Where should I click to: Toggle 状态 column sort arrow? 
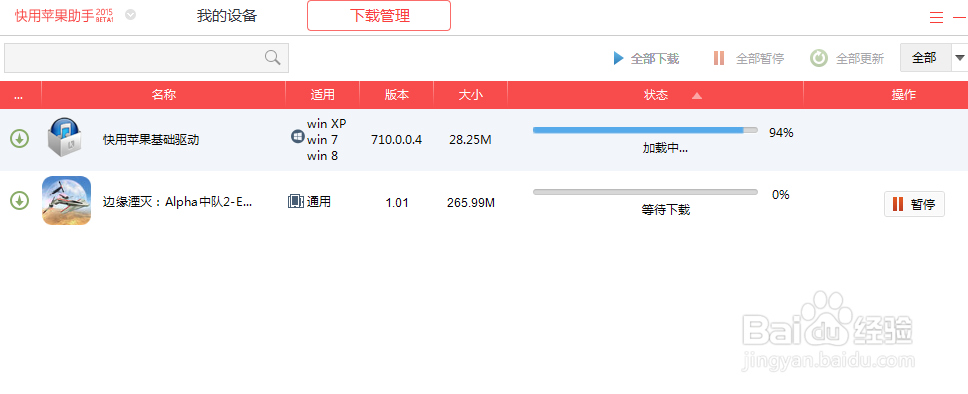pos(697,95)
